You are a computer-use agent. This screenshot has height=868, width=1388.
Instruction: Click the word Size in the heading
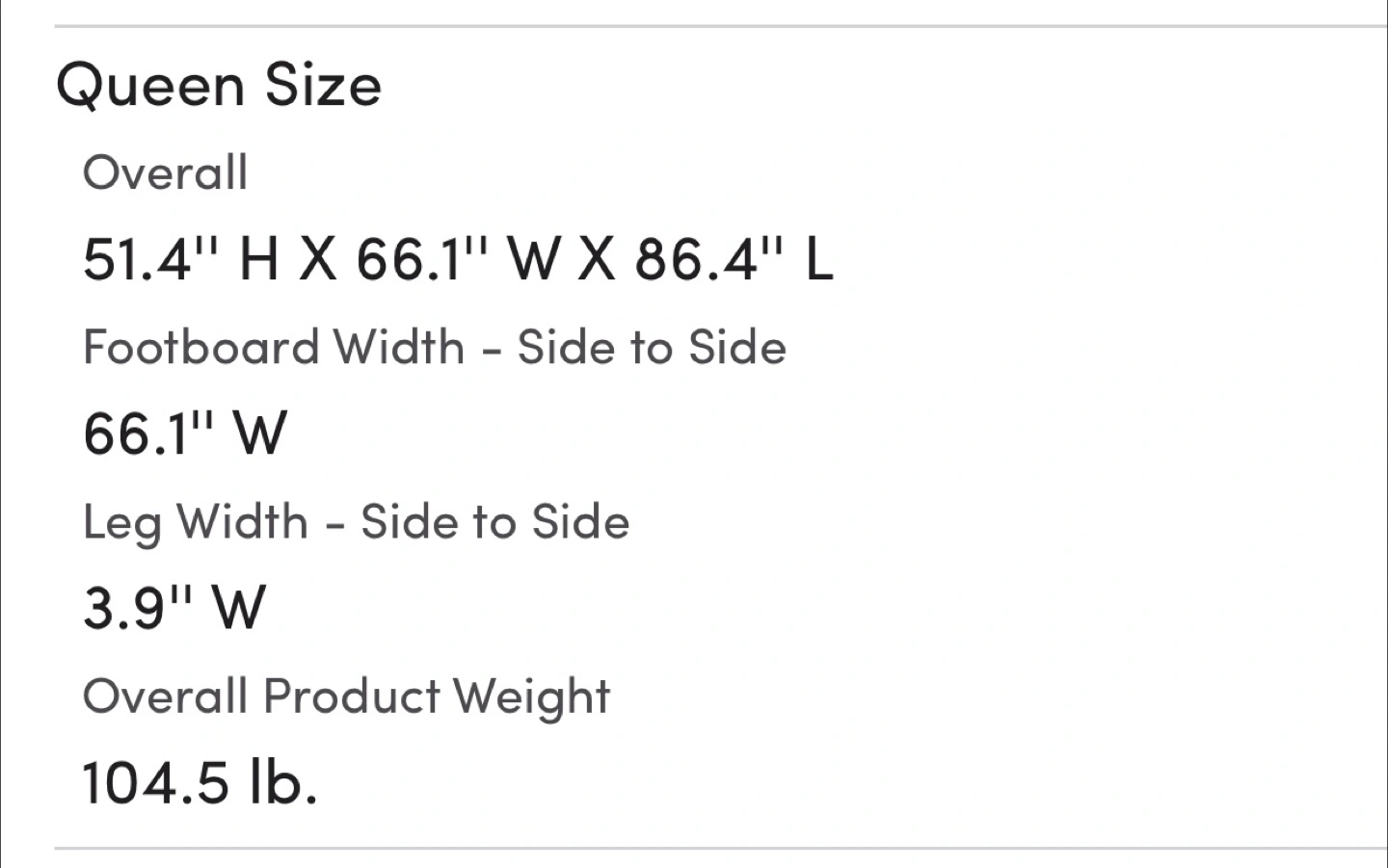coord(324,85)
